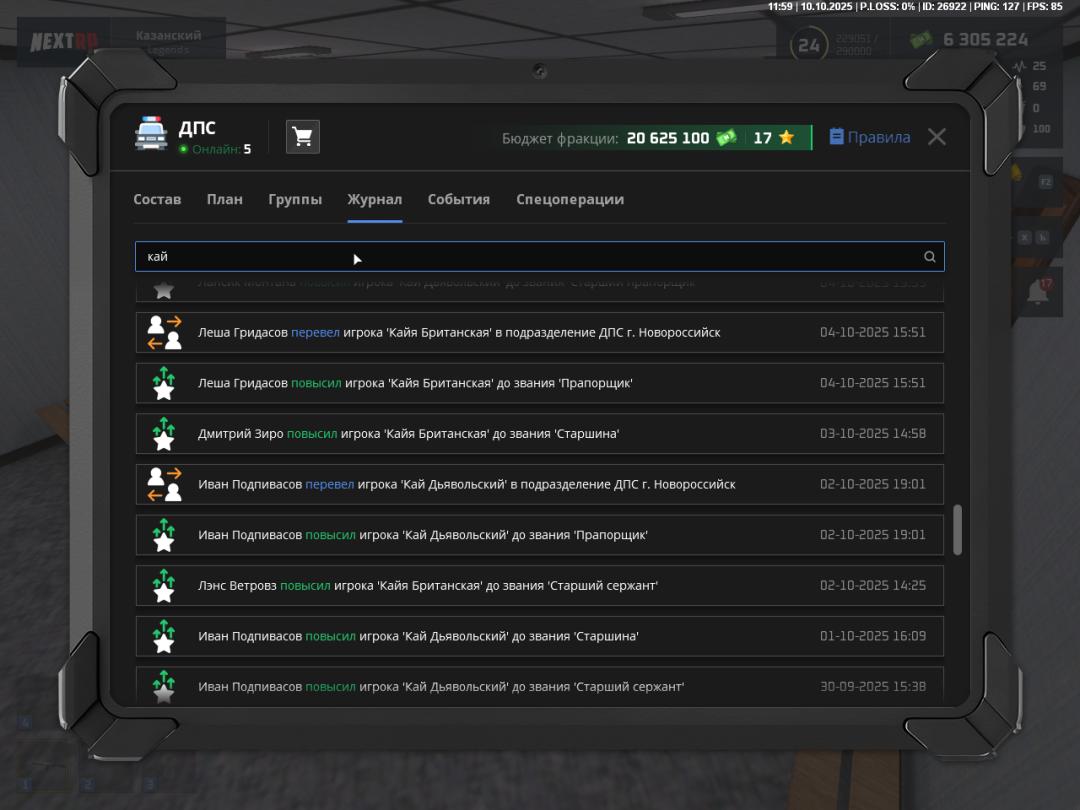Click the search magnifier icon in search field

(930, 257)
